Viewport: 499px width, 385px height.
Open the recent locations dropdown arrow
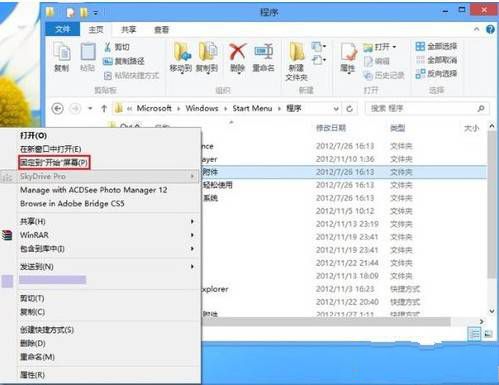[90, 109]
